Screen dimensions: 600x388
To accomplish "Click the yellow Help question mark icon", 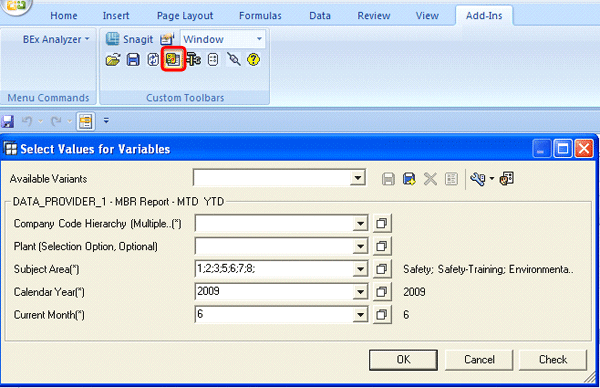I will point(253,60).
